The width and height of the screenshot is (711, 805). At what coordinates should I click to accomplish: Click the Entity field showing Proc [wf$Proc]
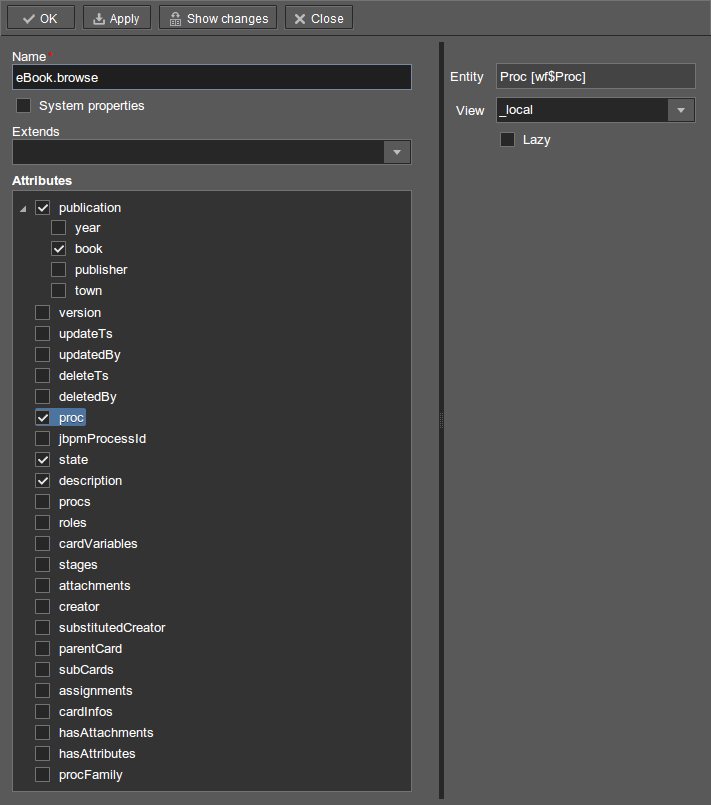tap(595, 76)
